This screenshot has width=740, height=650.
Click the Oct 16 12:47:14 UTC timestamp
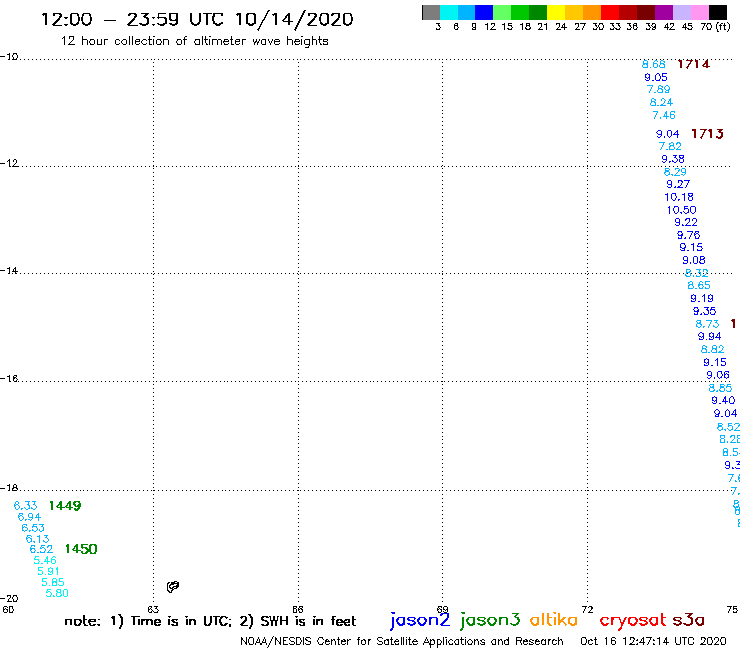[x=653, y=641]
